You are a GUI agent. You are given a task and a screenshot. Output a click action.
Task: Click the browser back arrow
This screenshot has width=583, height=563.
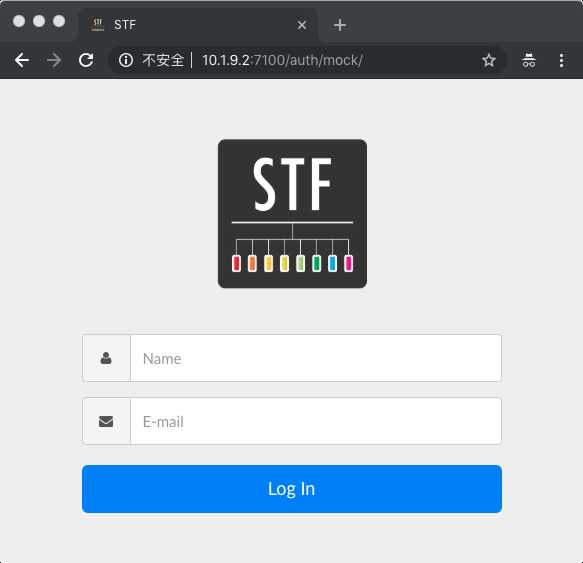point(22,60)
